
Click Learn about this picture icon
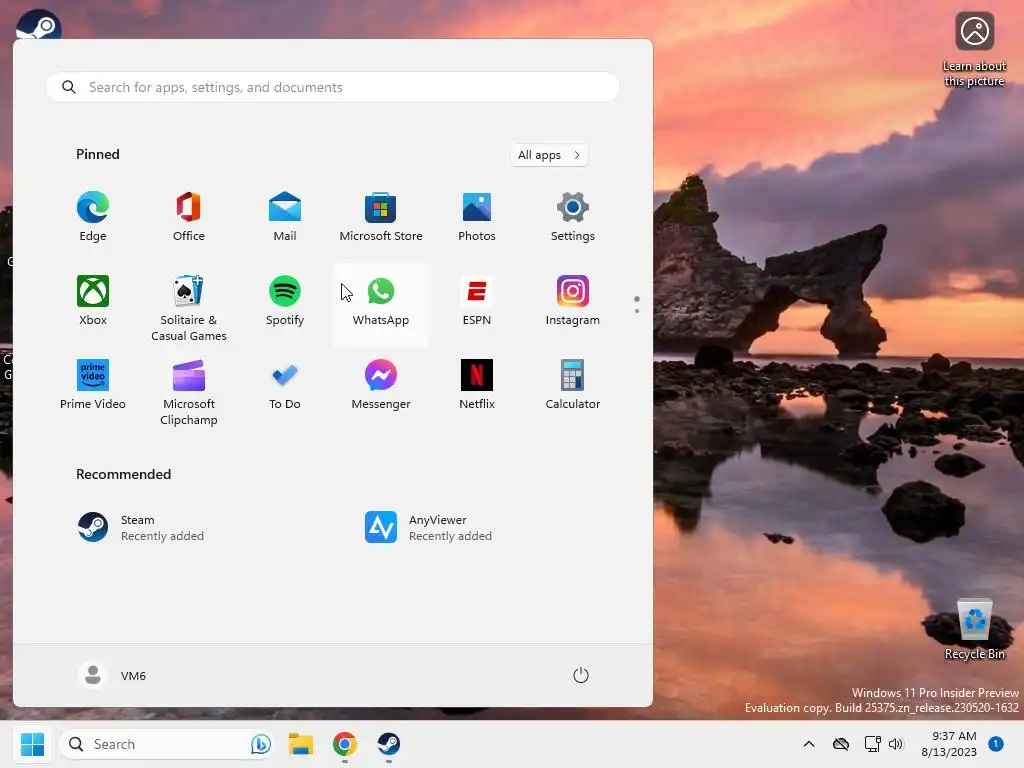click(x=974, y=50)
